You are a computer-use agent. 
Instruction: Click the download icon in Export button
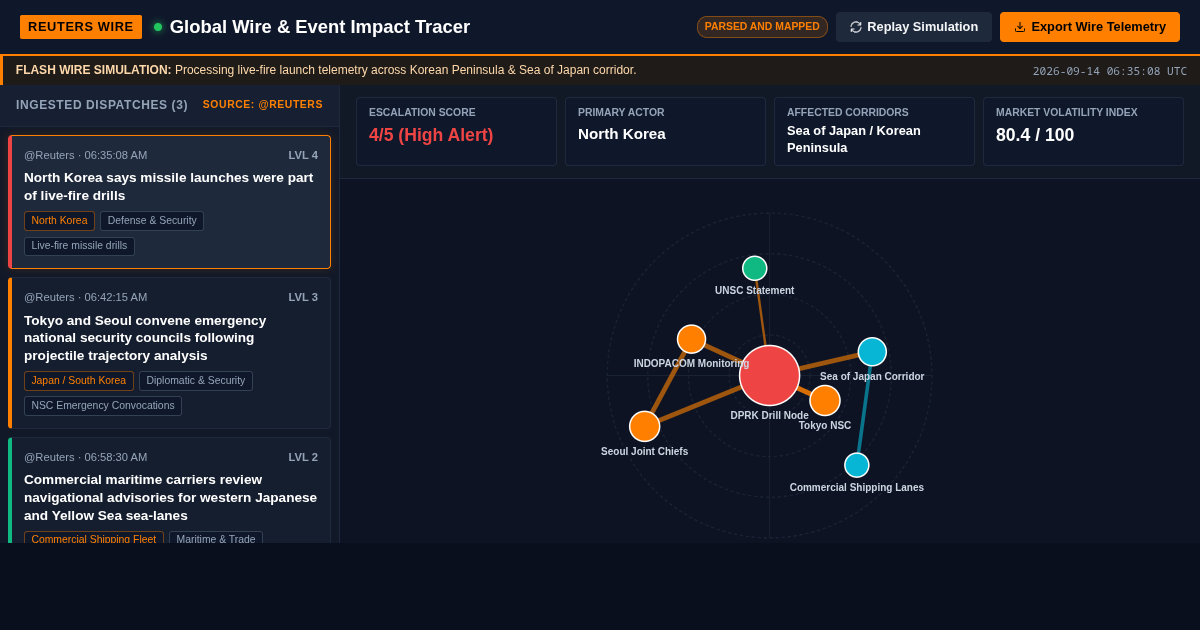pos(1020,27)
